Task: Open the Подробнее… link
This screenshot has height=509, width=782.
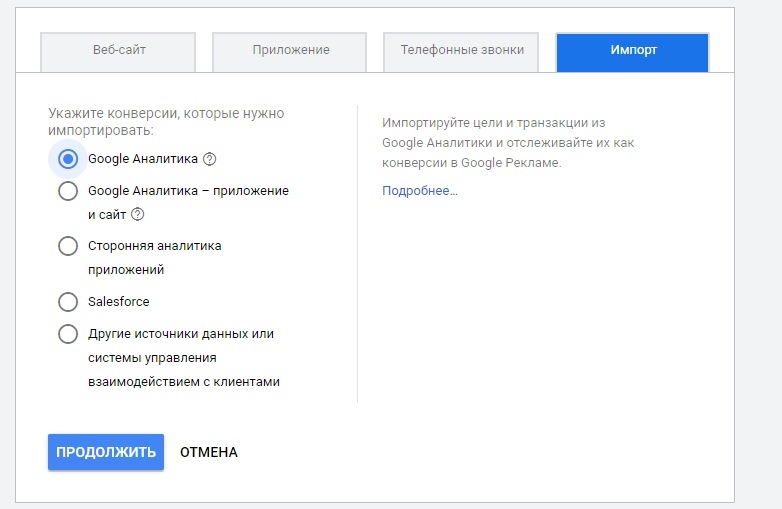Action: click(x=420, y=191)
